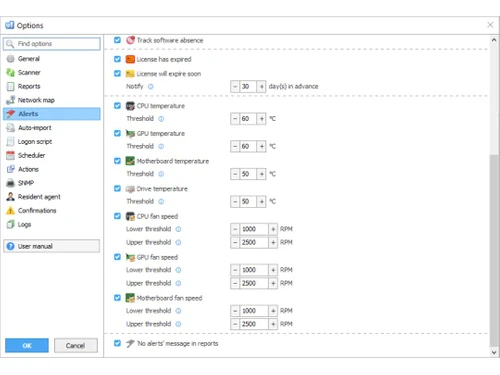500x375 pixels.
Task: Click info icon beside GPU temperature Threshold
Action: pyautogui.click(x=161, y=146)
